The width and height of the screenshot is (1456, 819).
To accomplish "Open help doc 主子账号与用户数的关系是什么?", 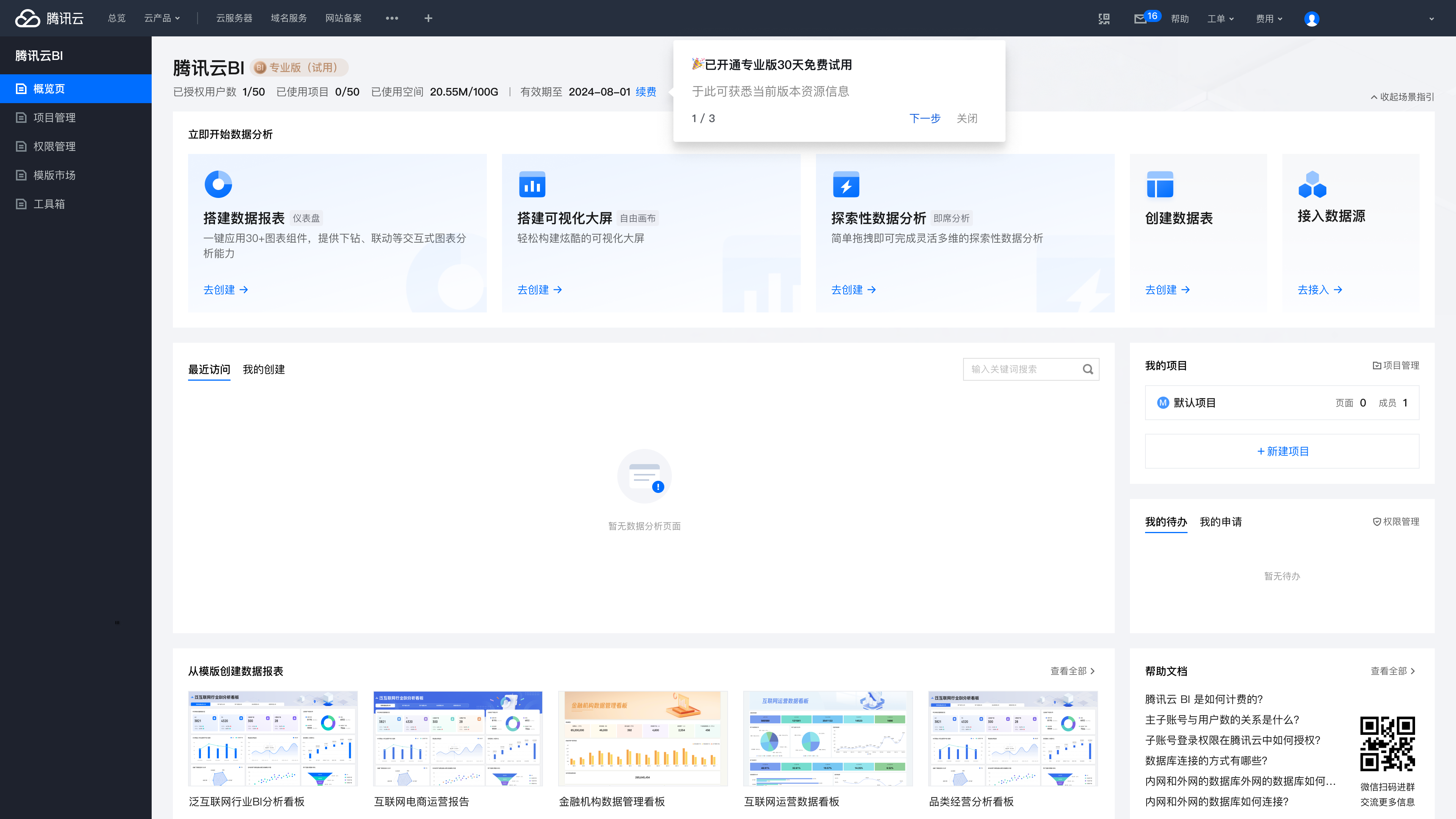I will pos(1222,720).
